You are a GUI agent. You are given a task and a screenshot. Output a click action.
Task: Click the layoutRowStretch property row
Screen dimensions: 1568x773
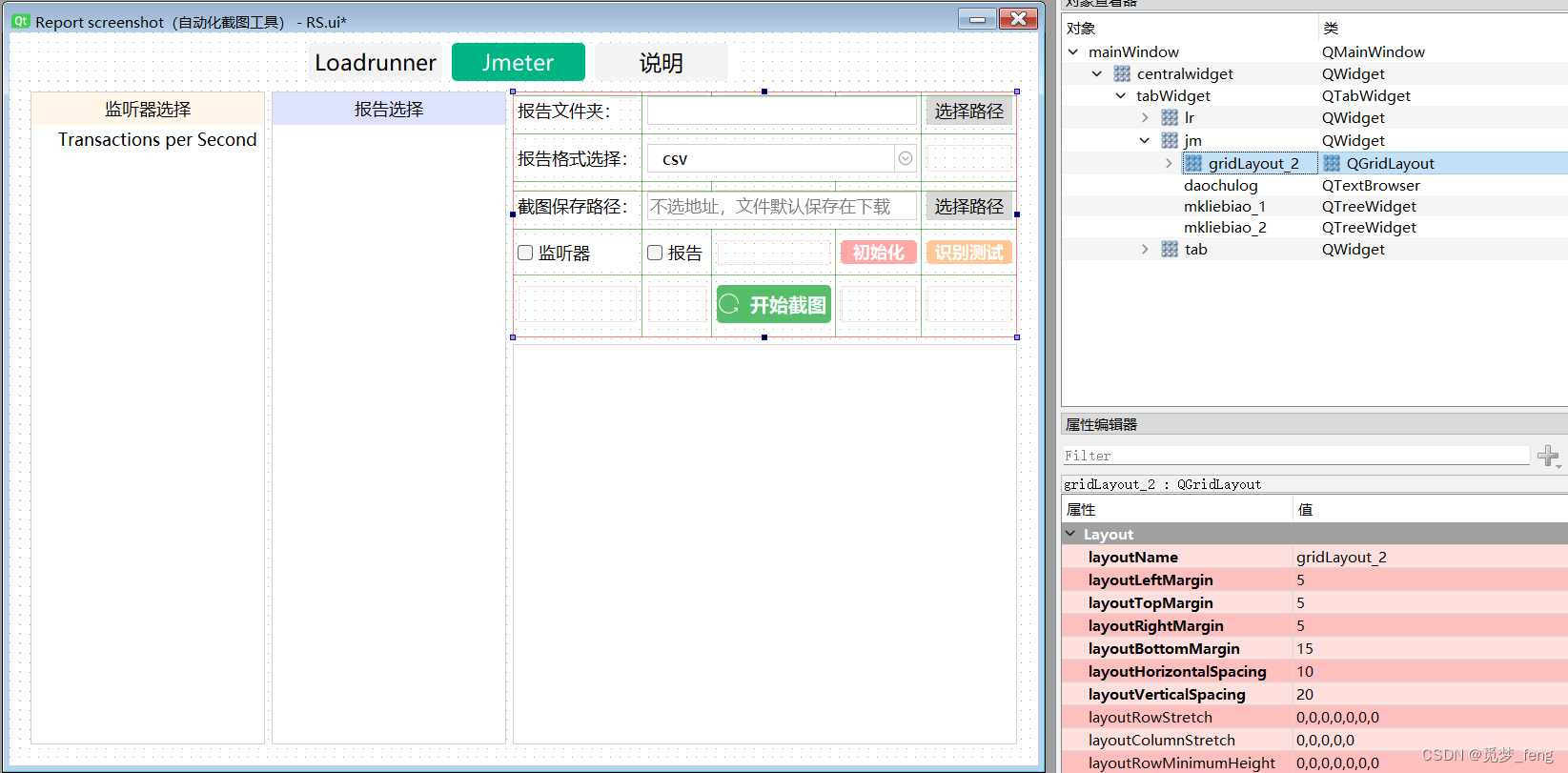click(1314, 717)
